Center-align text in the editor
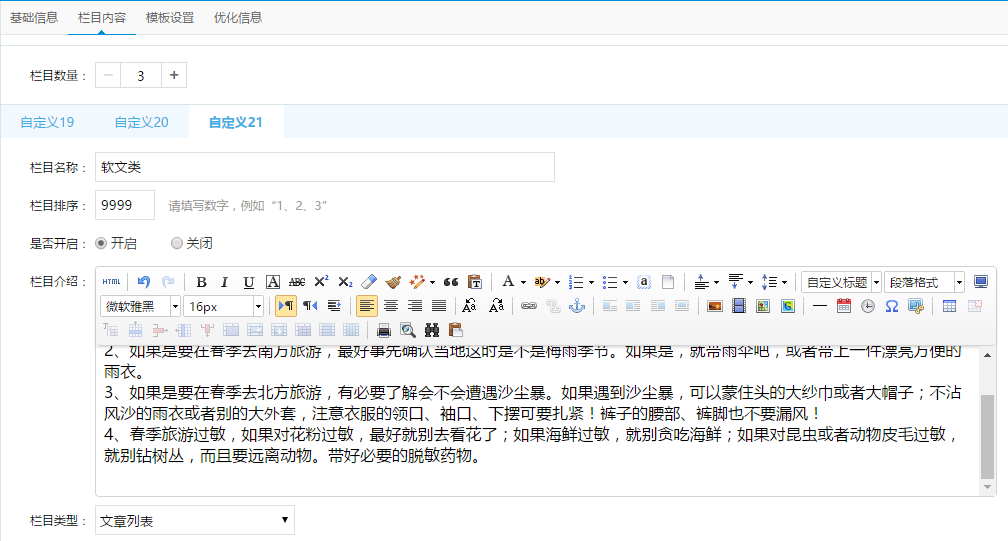The height and width of the screenshot is (541, 1008). tap(391, 306)
